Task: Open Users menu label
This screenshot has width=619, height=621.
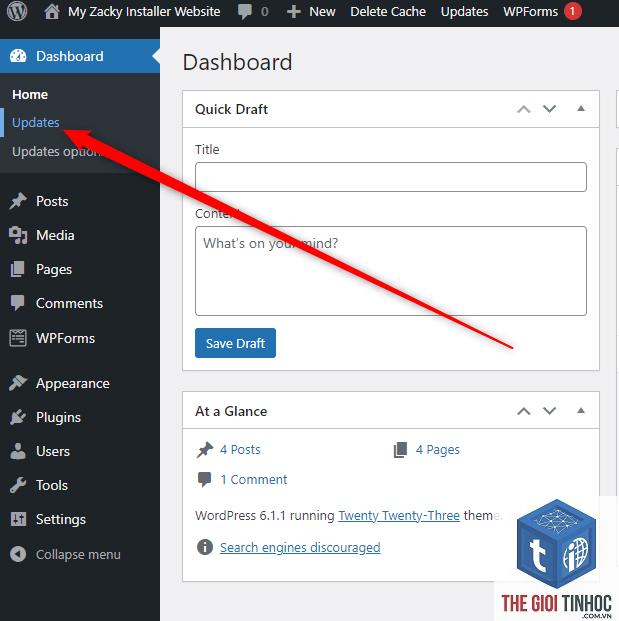Action: click(x=53, y=451)
